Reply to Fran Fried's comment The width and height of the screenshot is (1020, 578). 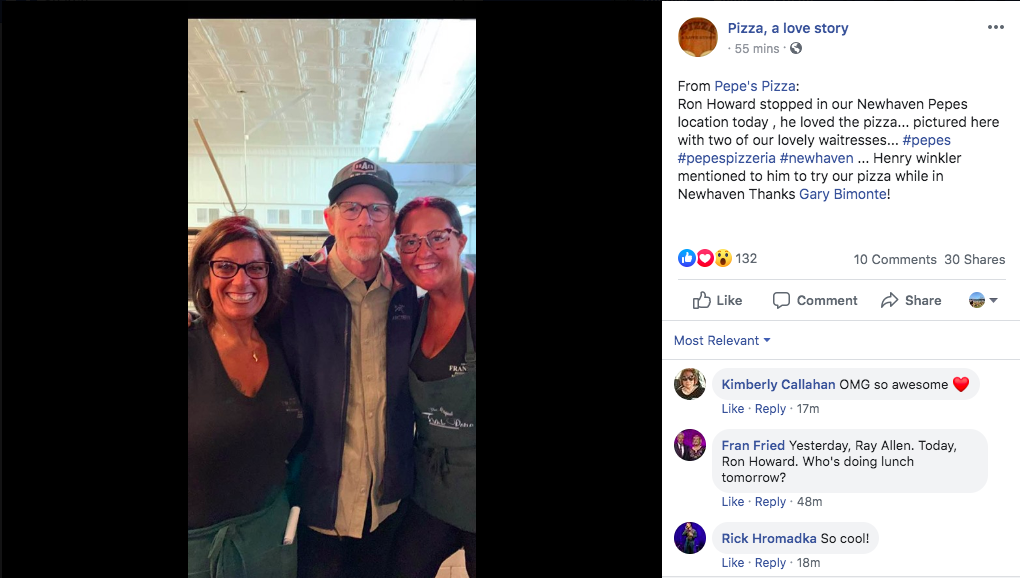(x=770, y=501)
